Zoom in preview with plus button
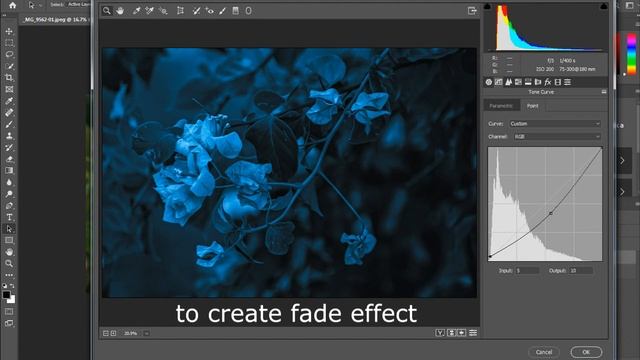This screenshot has height=360, width=640. click(113, 333)
